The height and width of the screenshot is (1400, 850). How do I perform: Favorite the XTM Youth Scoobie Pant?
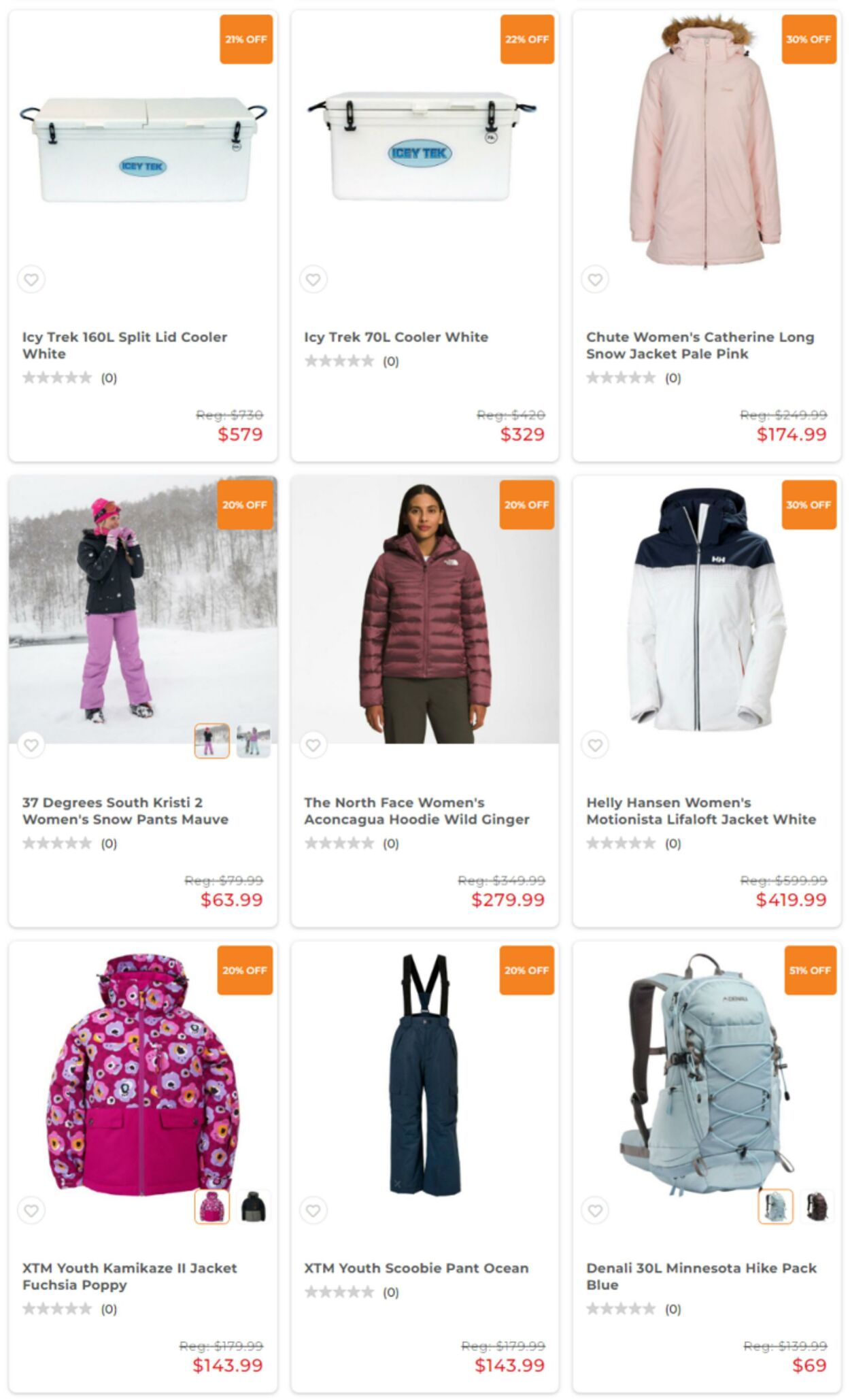point(313,1210)
